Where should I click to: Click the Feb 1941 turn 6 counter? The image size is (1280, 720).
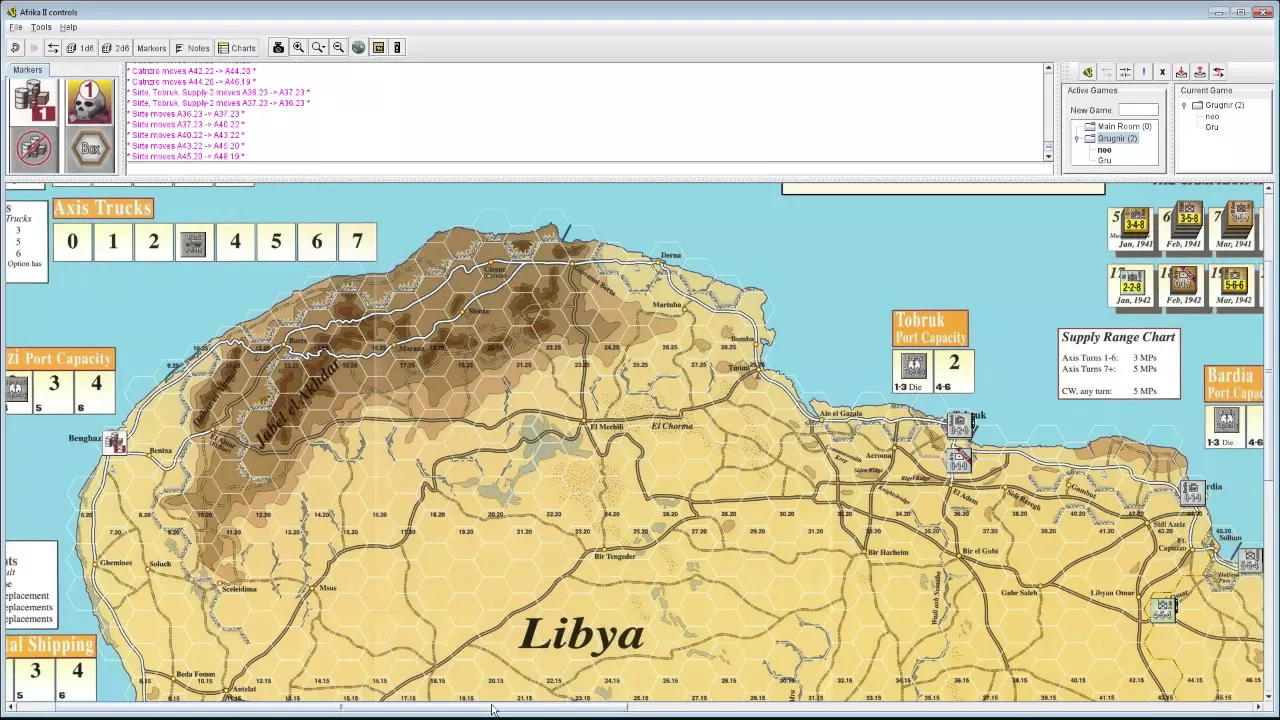(x=1187, y=221)
